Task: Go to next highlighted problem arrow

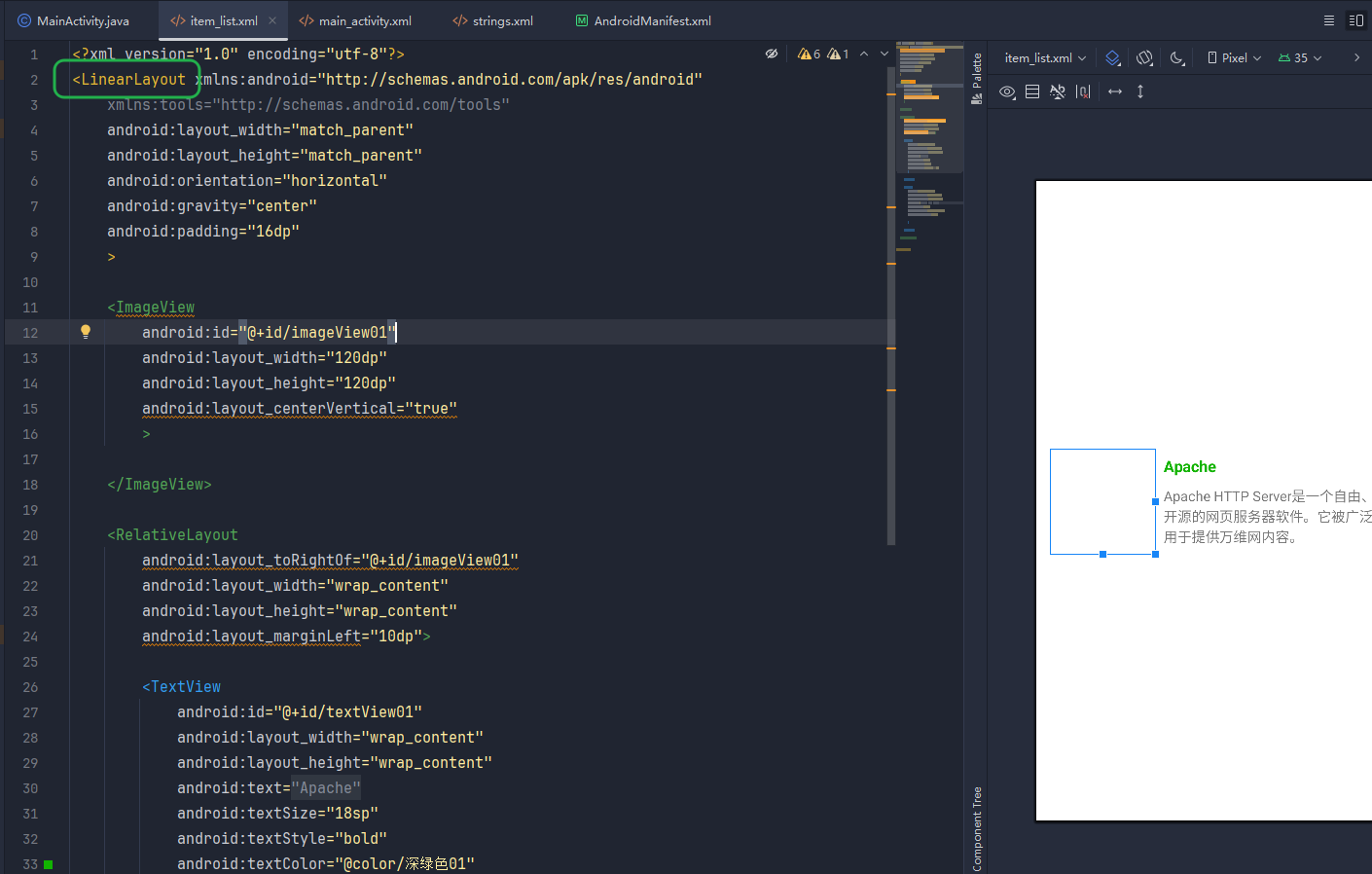Action: (885, 54)
